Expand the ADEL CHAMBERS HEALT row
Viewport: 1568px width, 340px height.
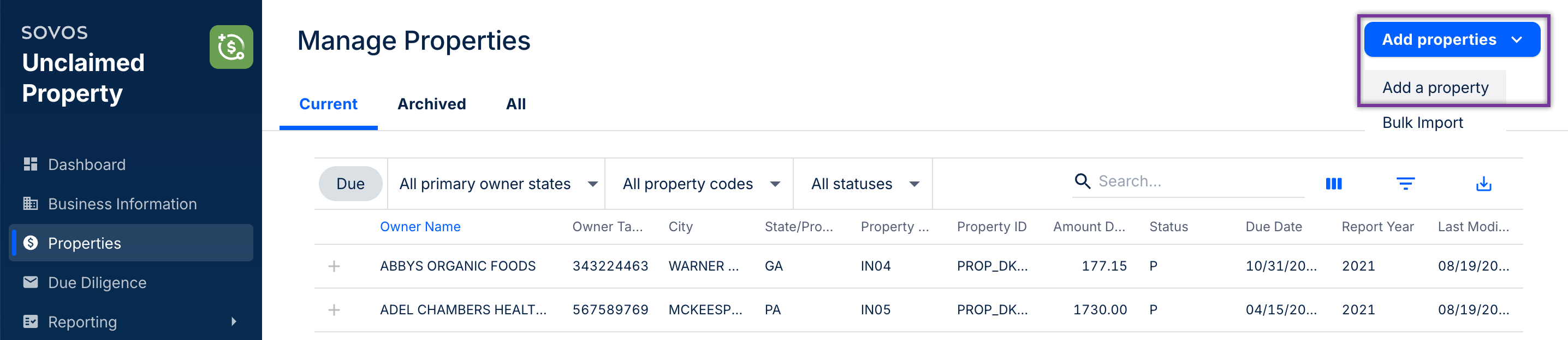[334, 310]
